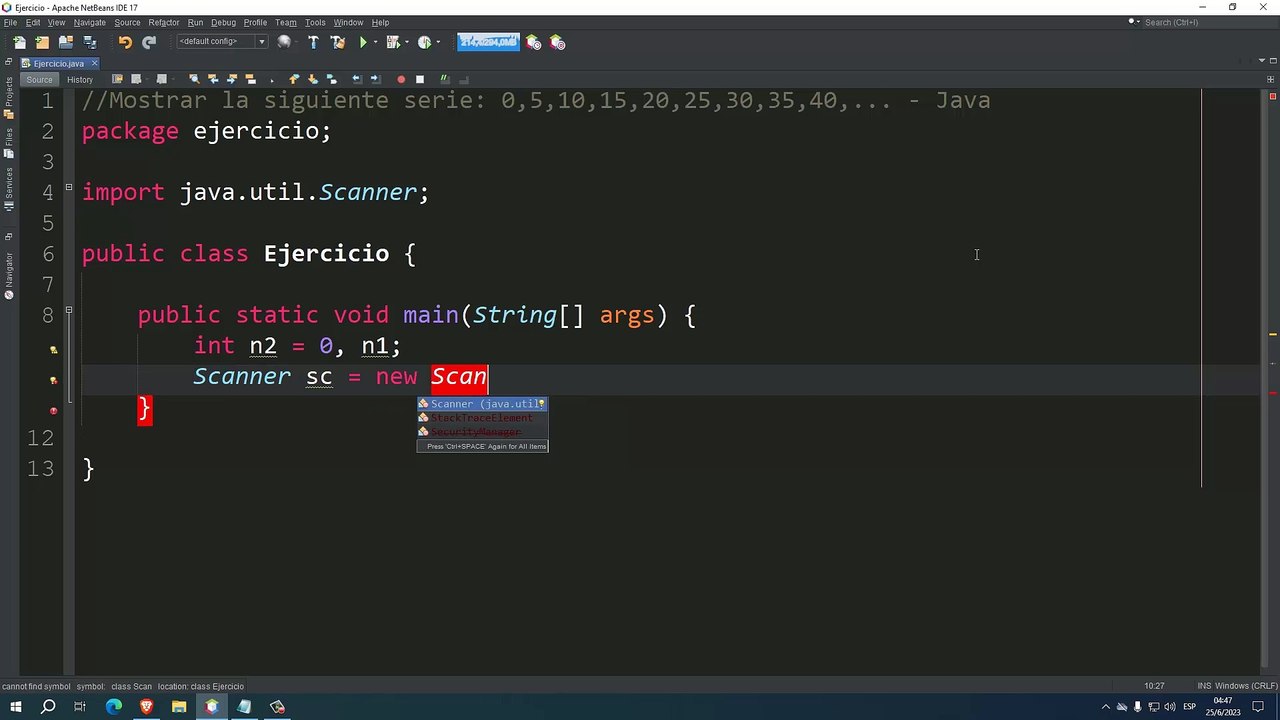Click the Undo arrow icon
1280x720 pixels.
click(x=125, y=42)
